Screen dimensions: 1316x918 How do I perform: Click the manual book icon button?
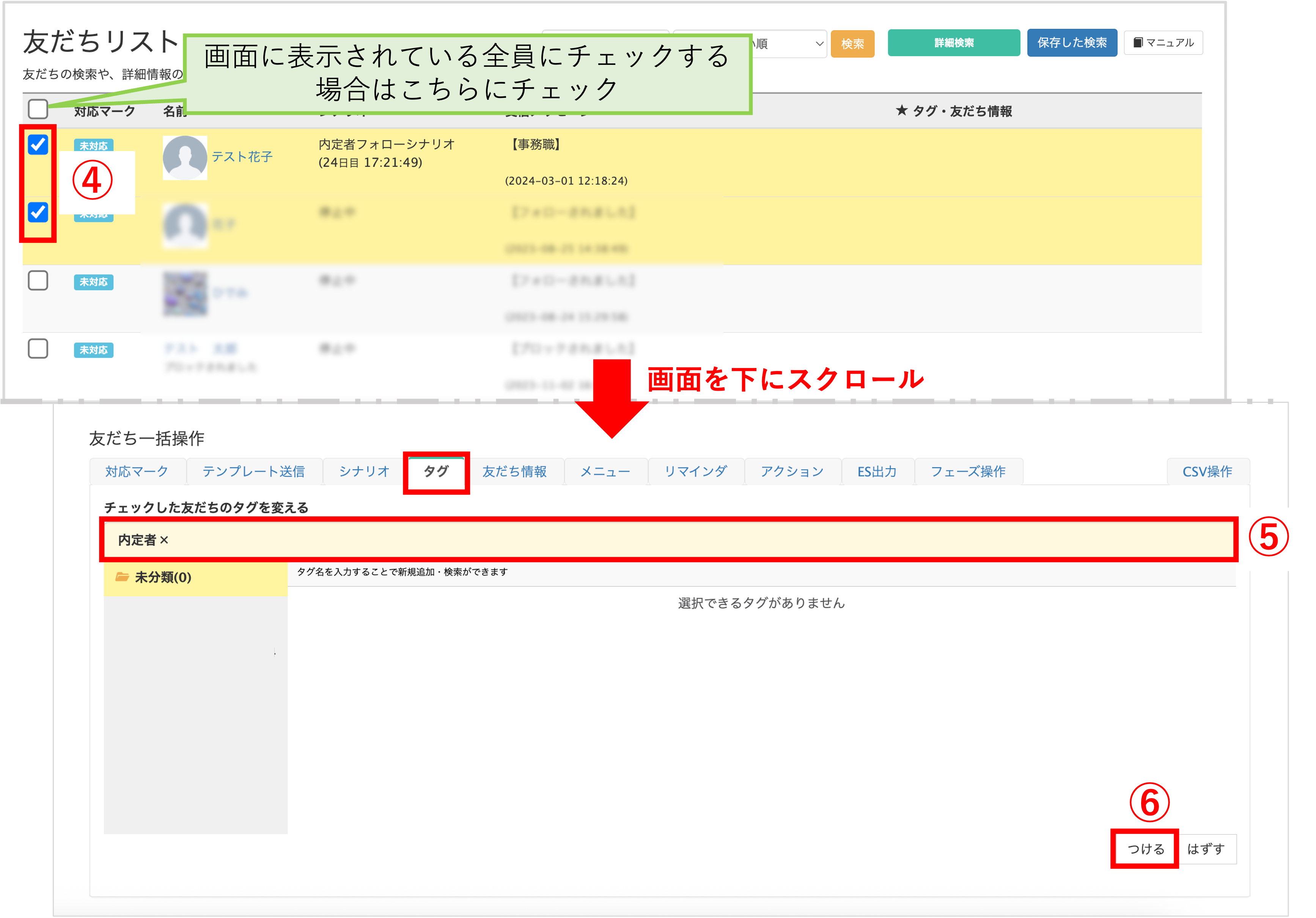tap(1163, 43)
